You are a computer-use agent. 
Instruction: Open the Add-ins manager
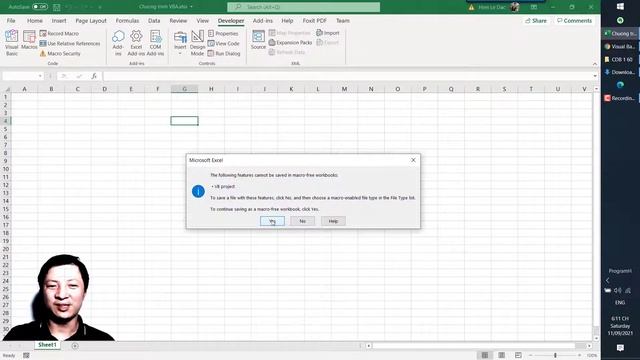coord(118,42)
